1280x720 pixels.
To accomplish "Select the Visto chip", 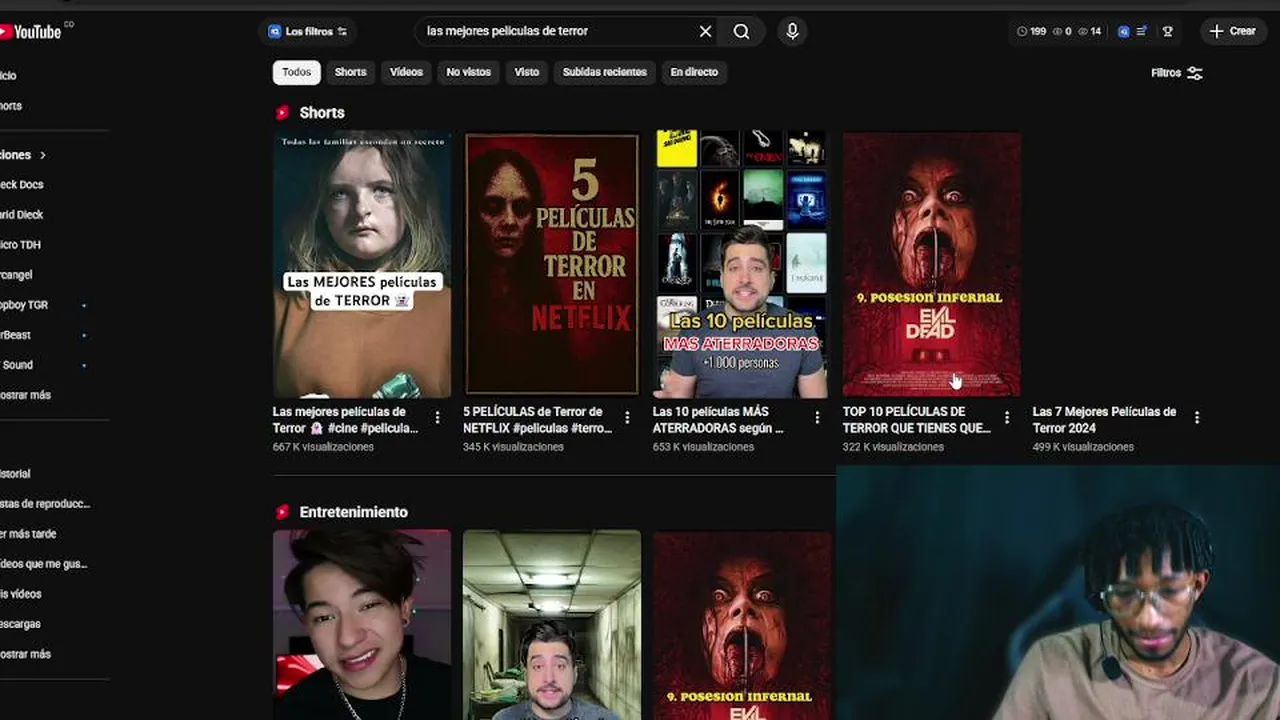I will coord(527,72).
